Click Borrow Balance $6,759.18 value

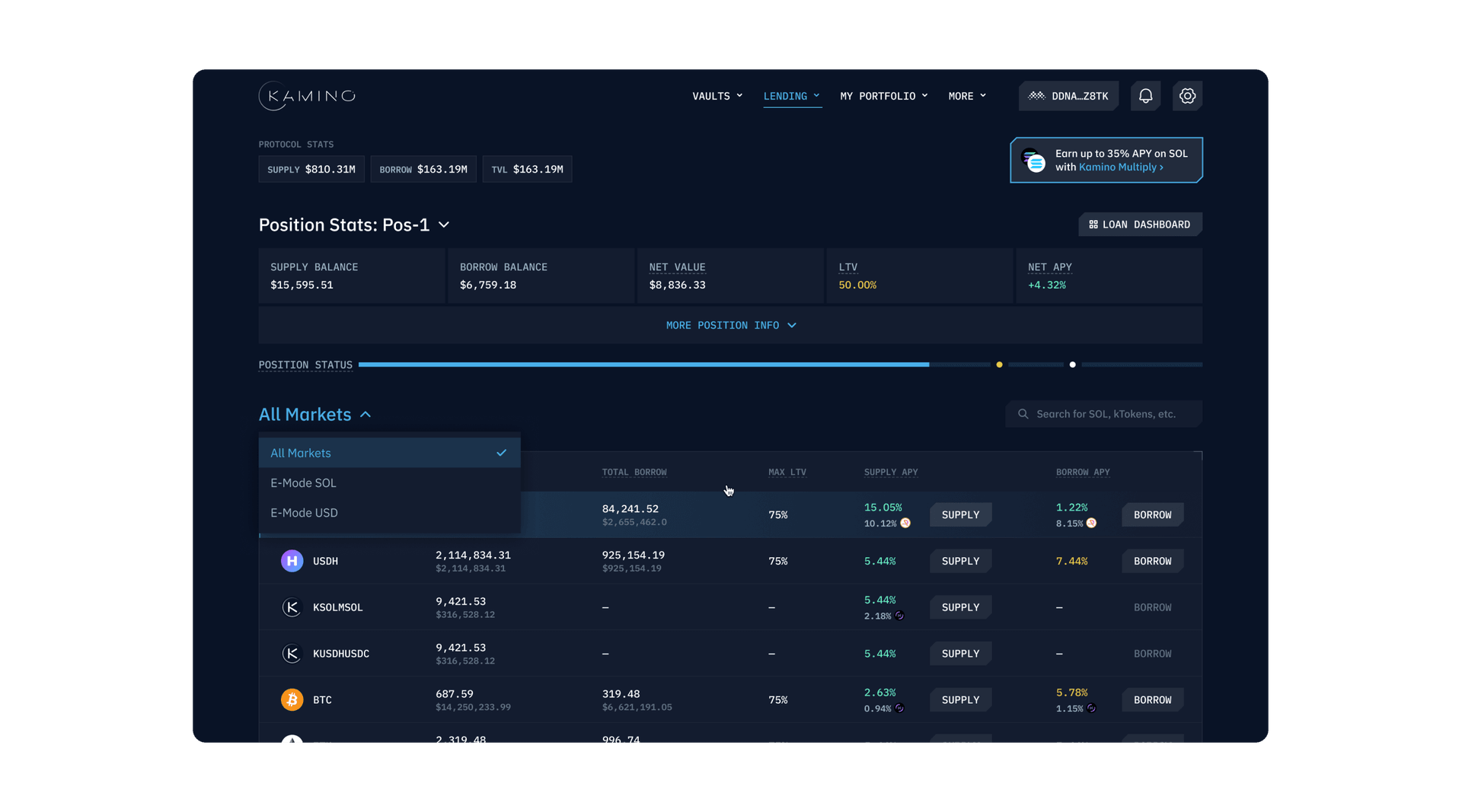click(x=488, y=285)
